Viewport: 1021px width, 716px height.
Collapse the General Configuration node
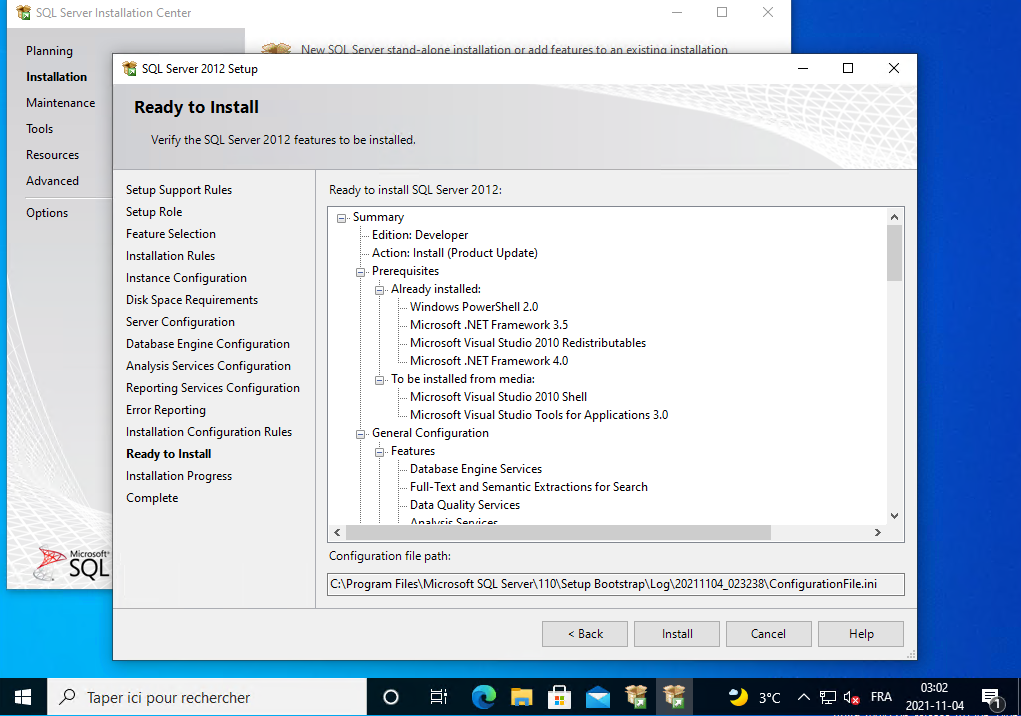pos(361,434)
